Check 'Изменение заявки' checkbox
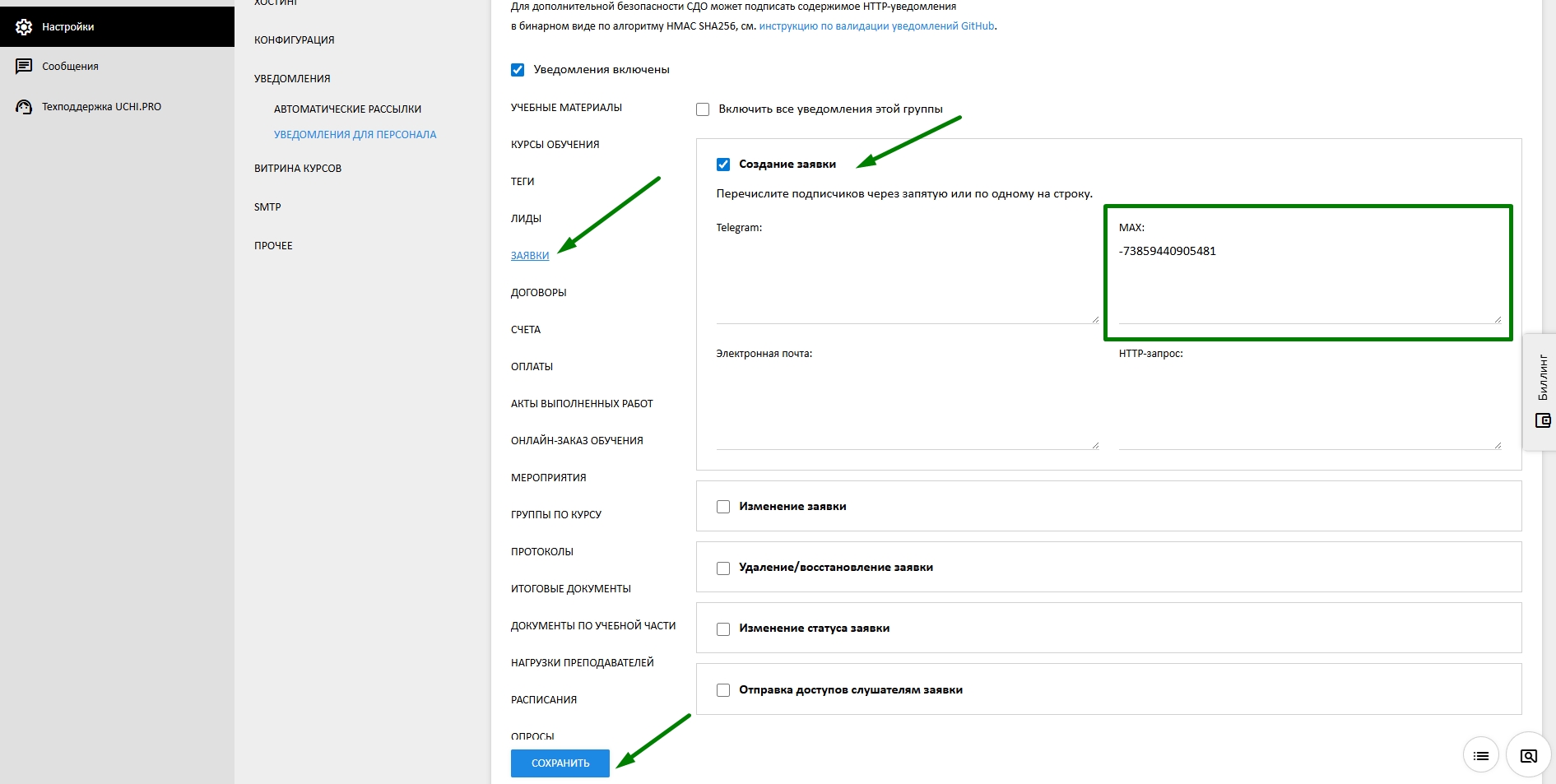This screenshot has width=1556, height=784. [x=723, y=507]
